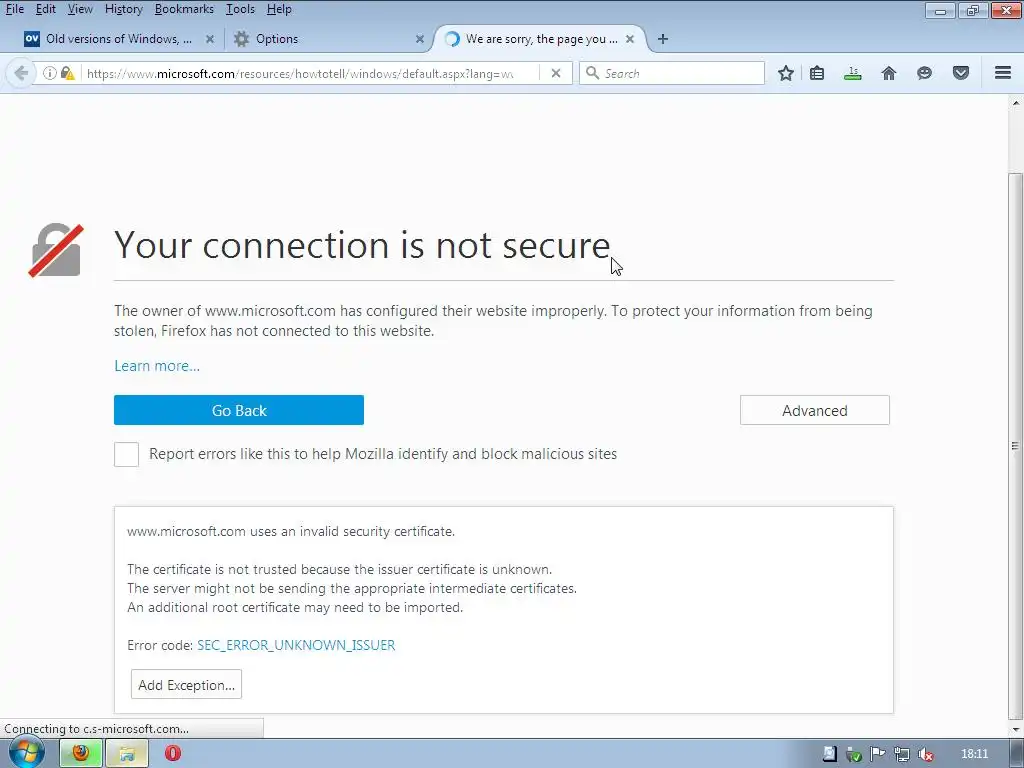
Task: Open a new tab with the plus button
Action: pyautogui.click(x=663, y=39)
